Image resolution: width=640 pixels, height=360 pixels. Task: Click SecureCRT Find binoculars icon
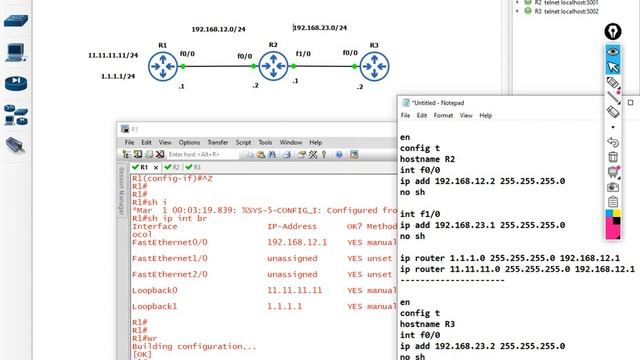coord(272,154)
